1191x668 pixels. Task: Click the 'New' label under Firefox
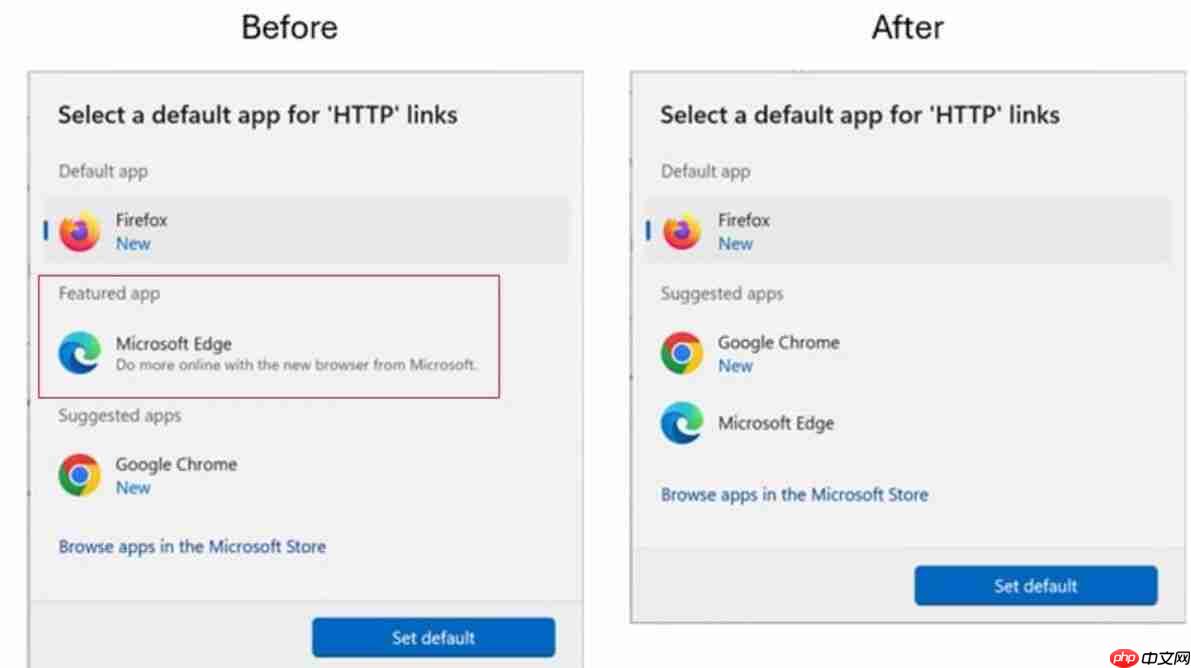pyautogui.click(x=133, y=243)
